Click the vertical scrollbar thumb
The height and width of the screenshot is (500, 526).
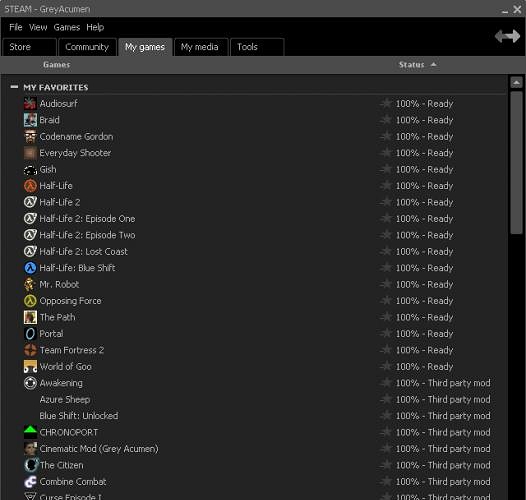516,162
